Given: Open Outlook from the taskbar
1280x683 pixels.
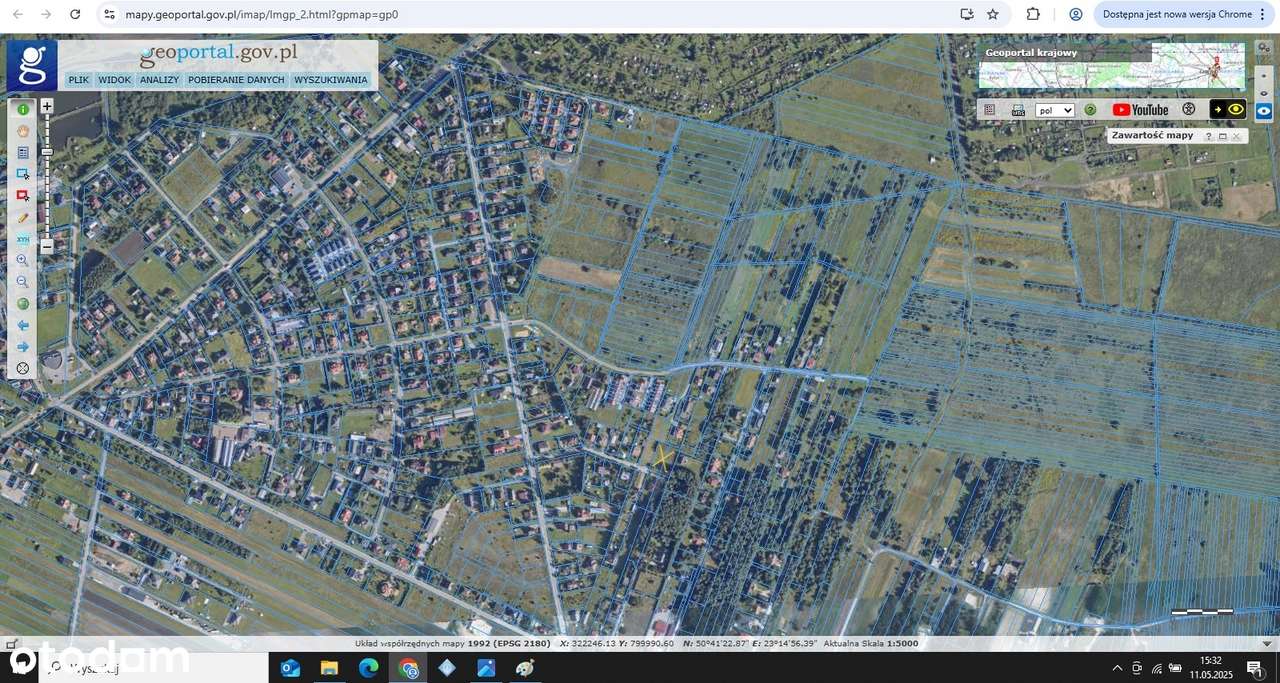Looking at the screenshot, I should 290,668.
